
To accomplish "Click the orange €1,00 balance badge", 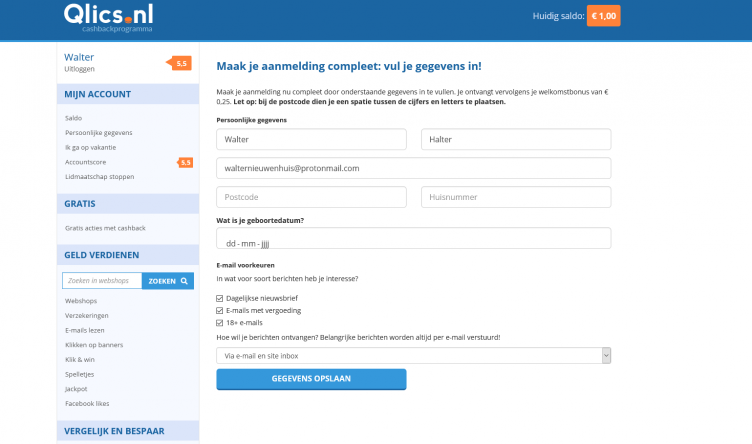I will point(605,17).
